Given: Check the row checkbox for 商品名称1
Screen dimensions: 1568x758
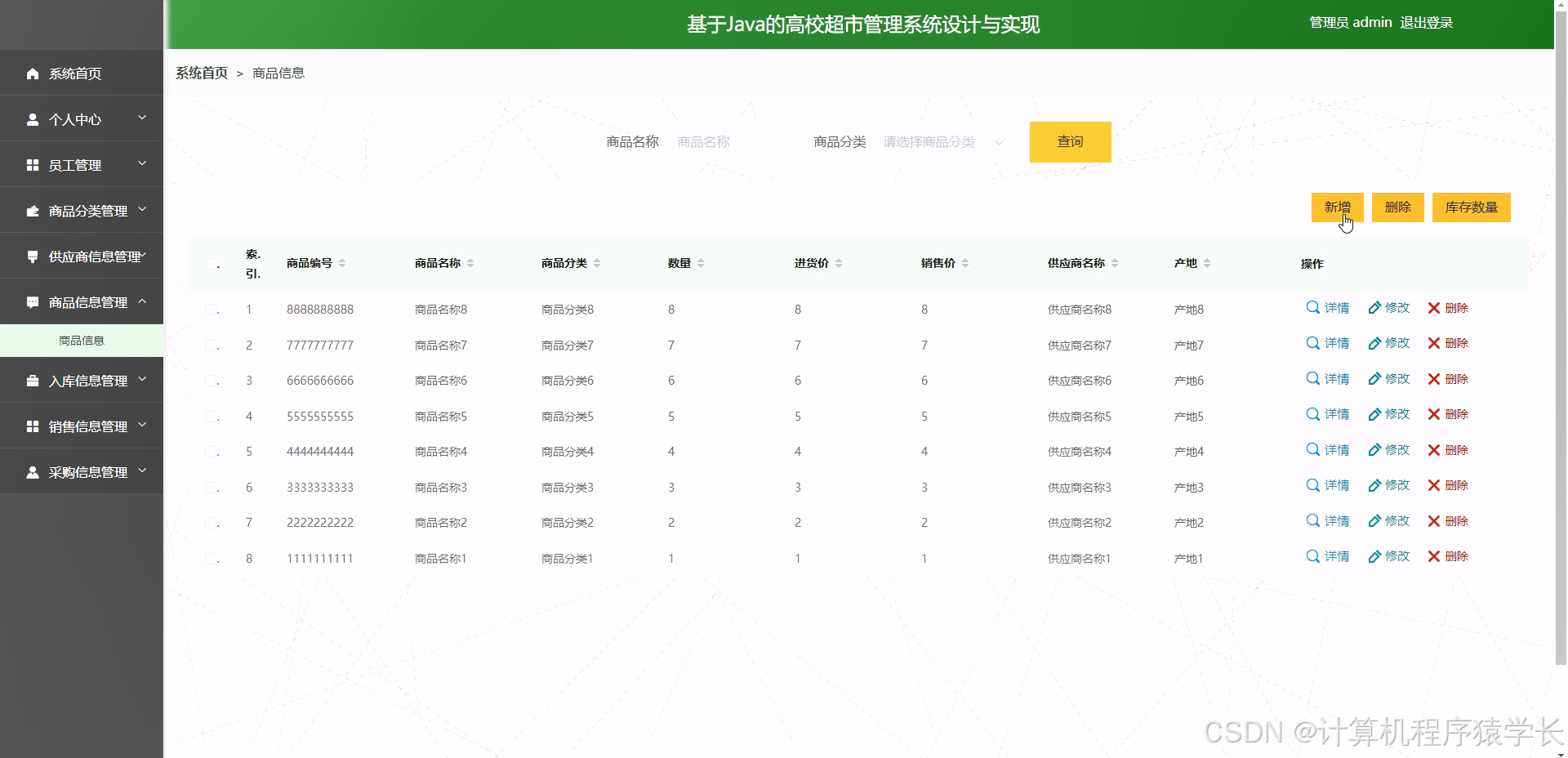Looking at the screenshot, I should point(209,559).
